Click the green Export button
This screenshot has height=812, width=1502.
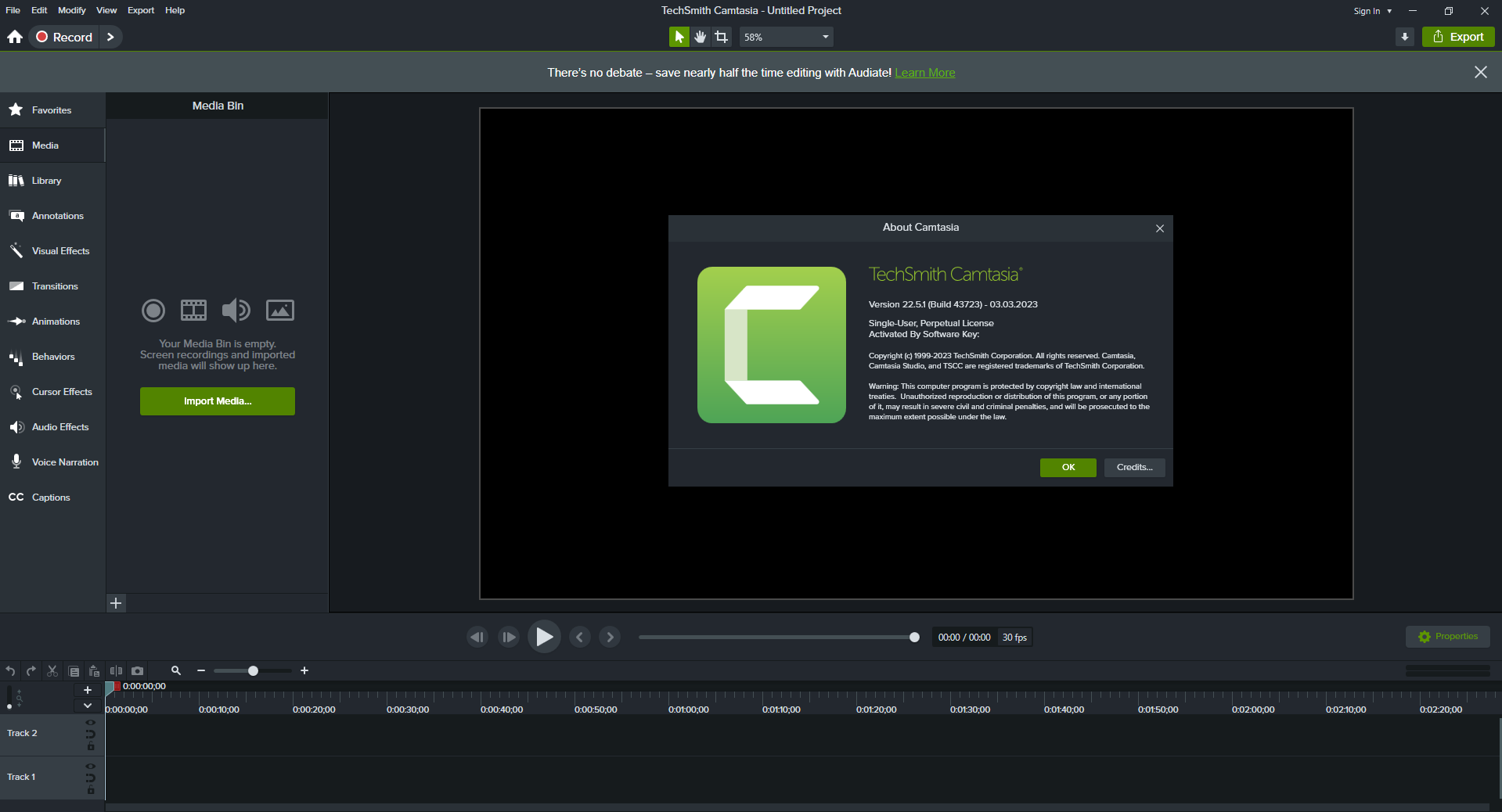click(x=1458, y=37)
